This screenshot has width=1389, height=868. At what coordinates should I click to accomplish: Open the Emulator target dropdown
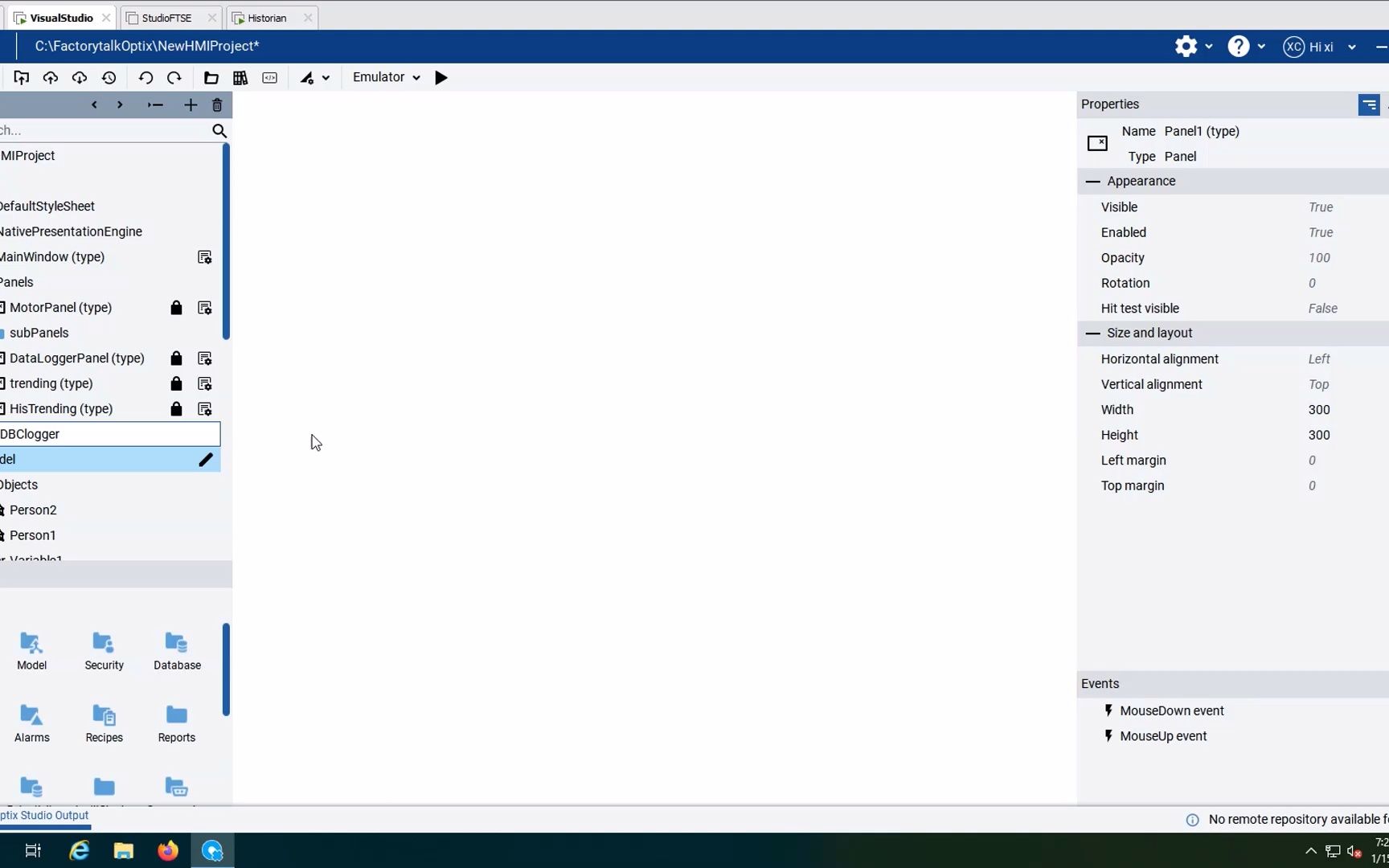tap(386, 77)
